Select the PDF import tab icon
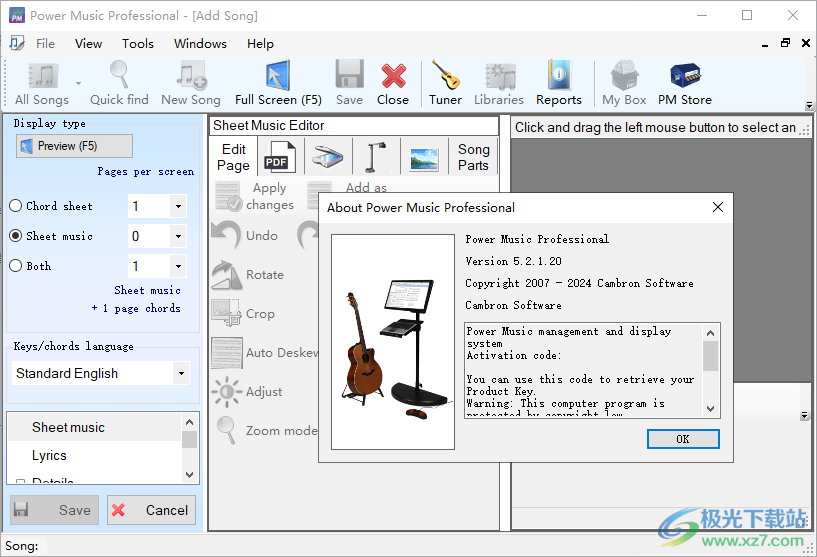 point(276,158)
